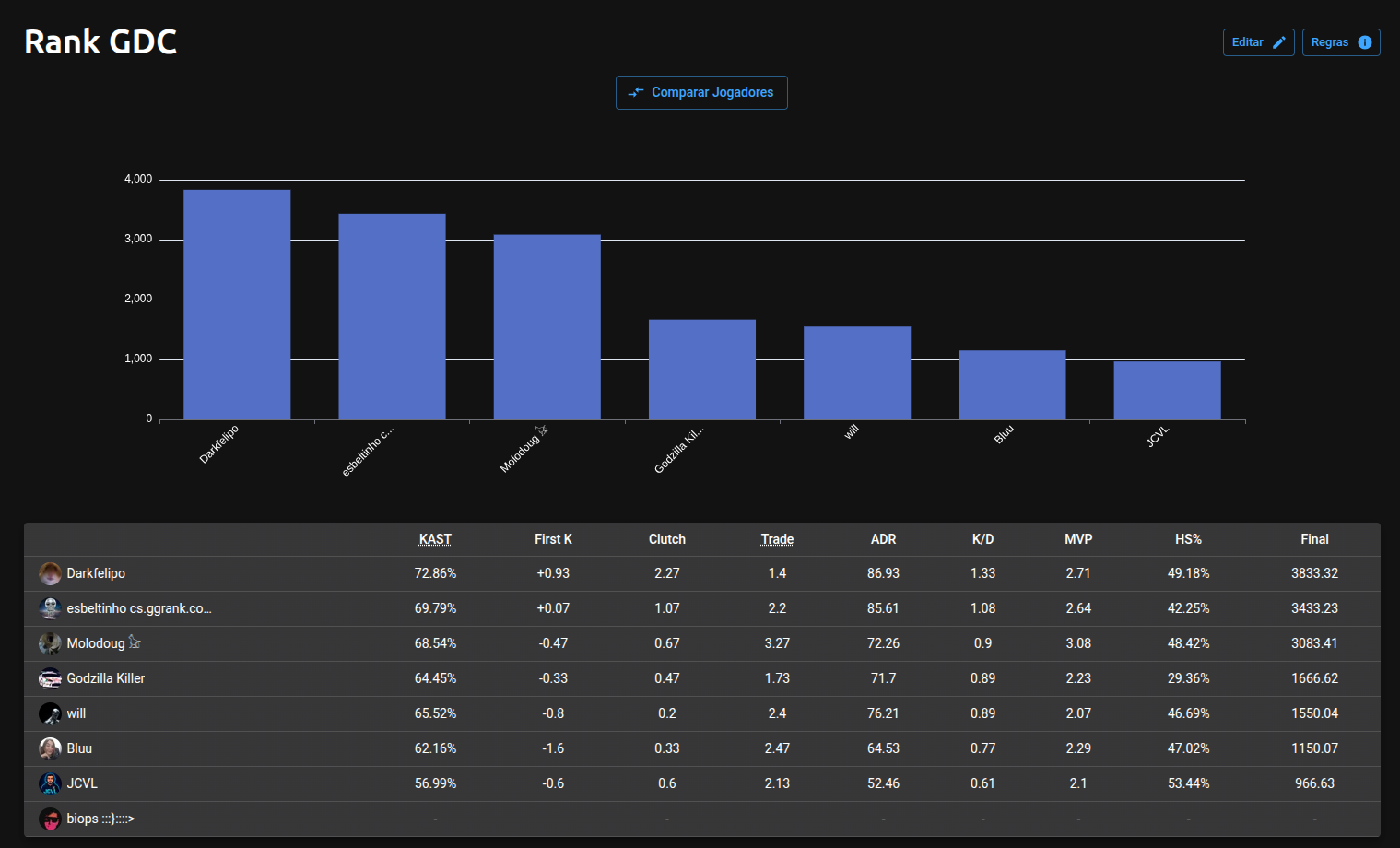Click the Darkfelipo bar in chart
The width and height of the screenshot is (1400, 848).
(237, 304)
